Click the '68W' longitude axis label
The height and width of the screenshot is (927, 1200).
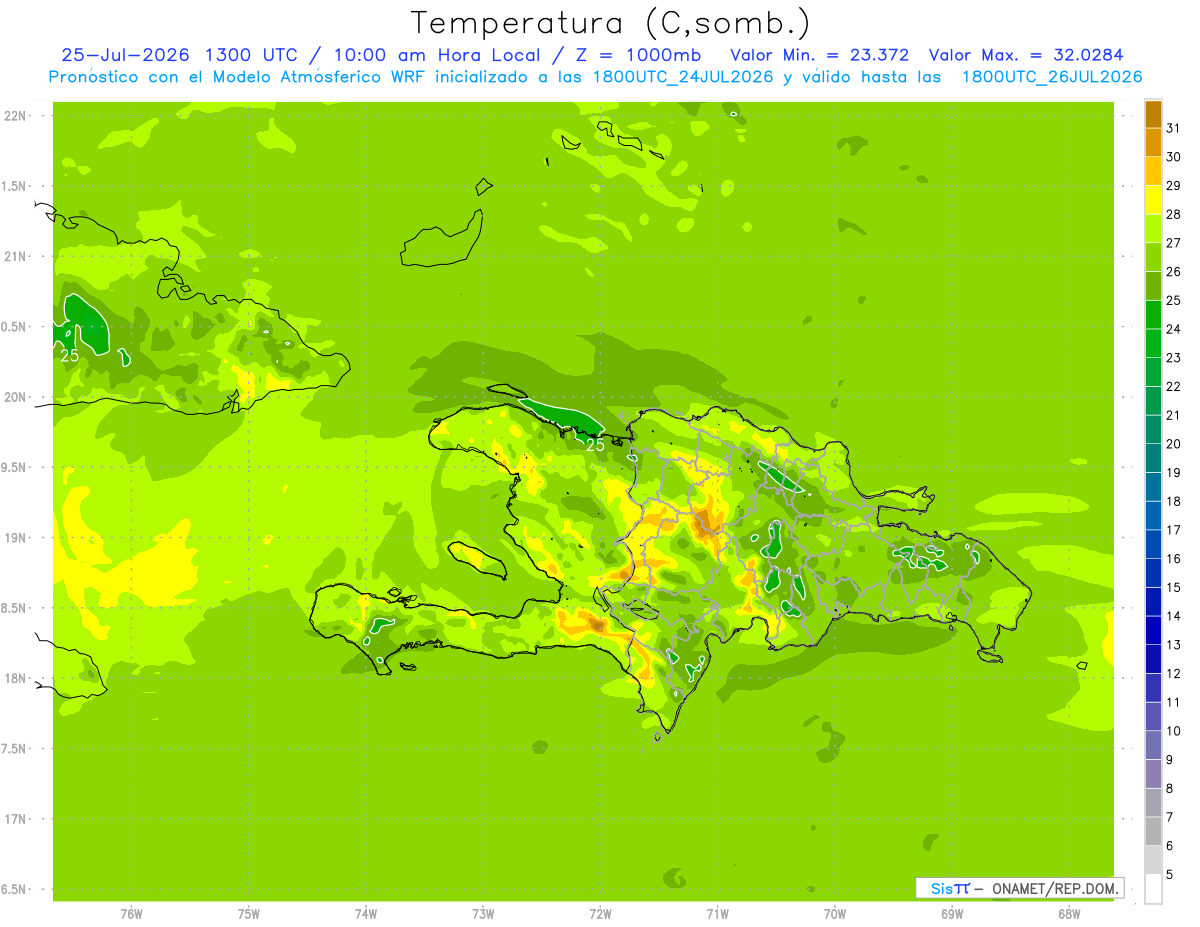pos(1069,914)
